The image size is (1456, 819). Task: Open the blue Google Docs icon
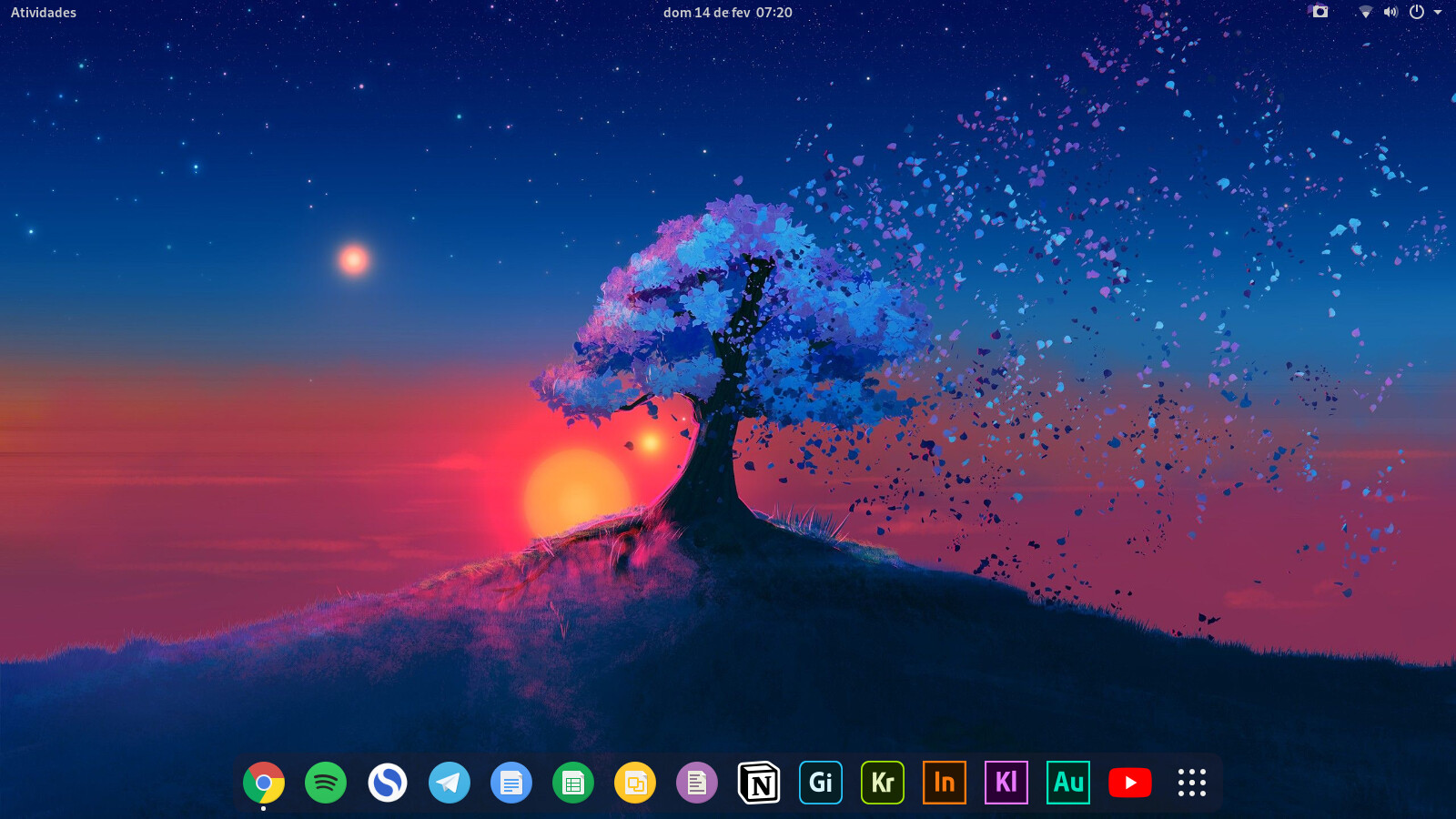click(x=511, y=783)
